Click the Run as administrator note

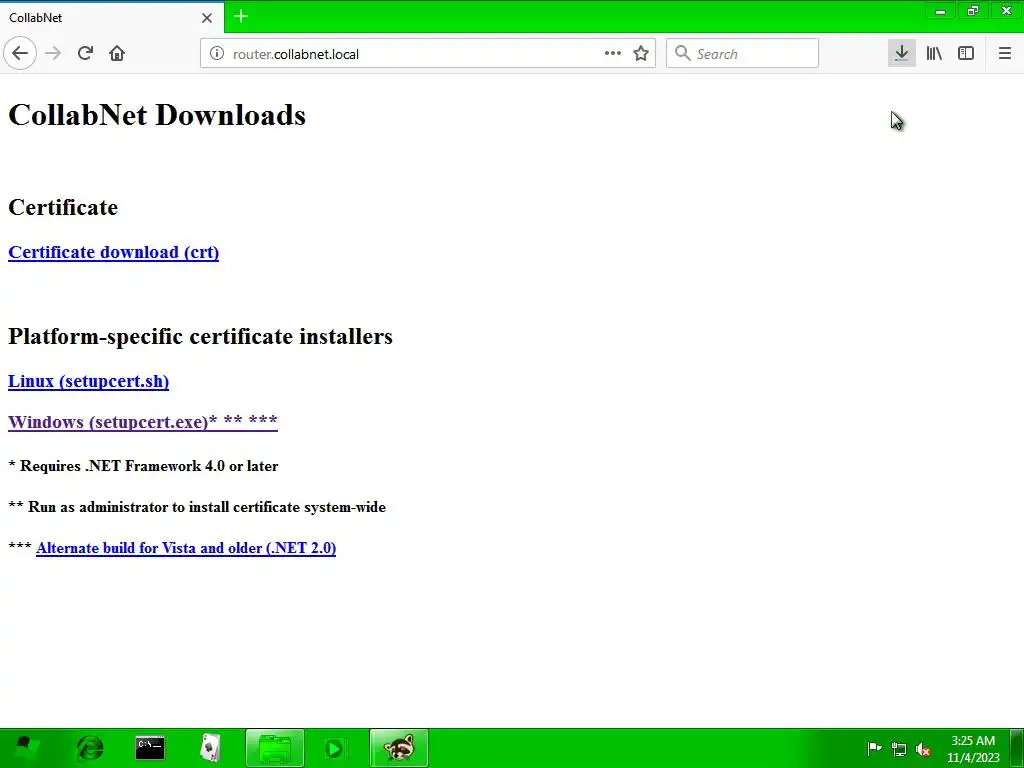tap(197, 507)
